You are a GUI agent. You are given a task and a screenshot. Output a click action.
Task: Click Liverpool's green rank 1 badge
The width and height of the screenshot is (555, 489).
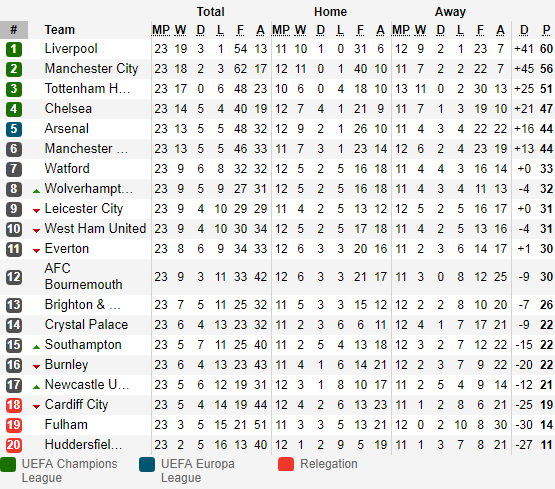click(14, 49)
